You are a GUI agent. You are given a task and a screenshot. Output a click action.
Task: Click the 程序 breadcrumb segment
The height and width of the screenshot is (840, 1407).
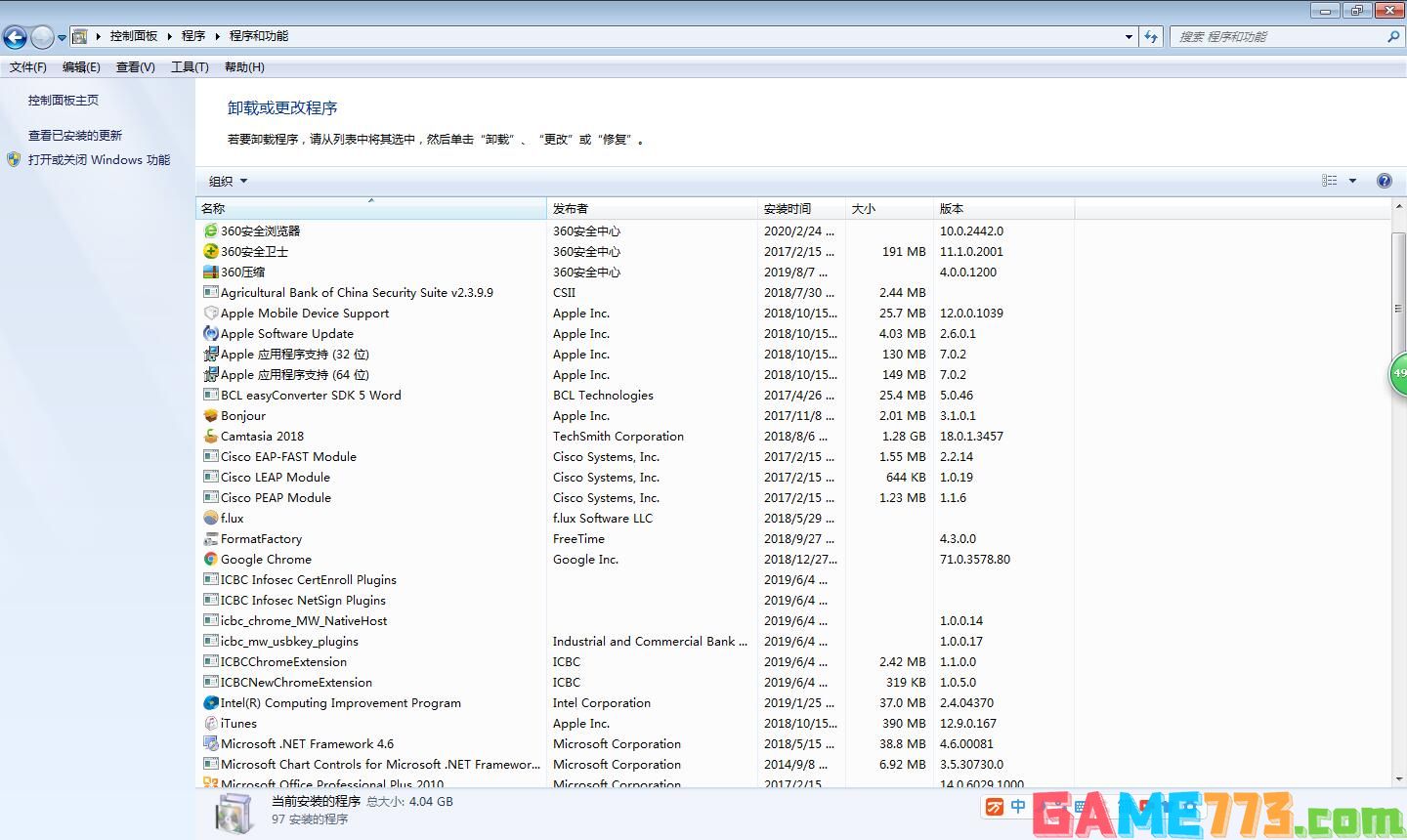[193, 36]
